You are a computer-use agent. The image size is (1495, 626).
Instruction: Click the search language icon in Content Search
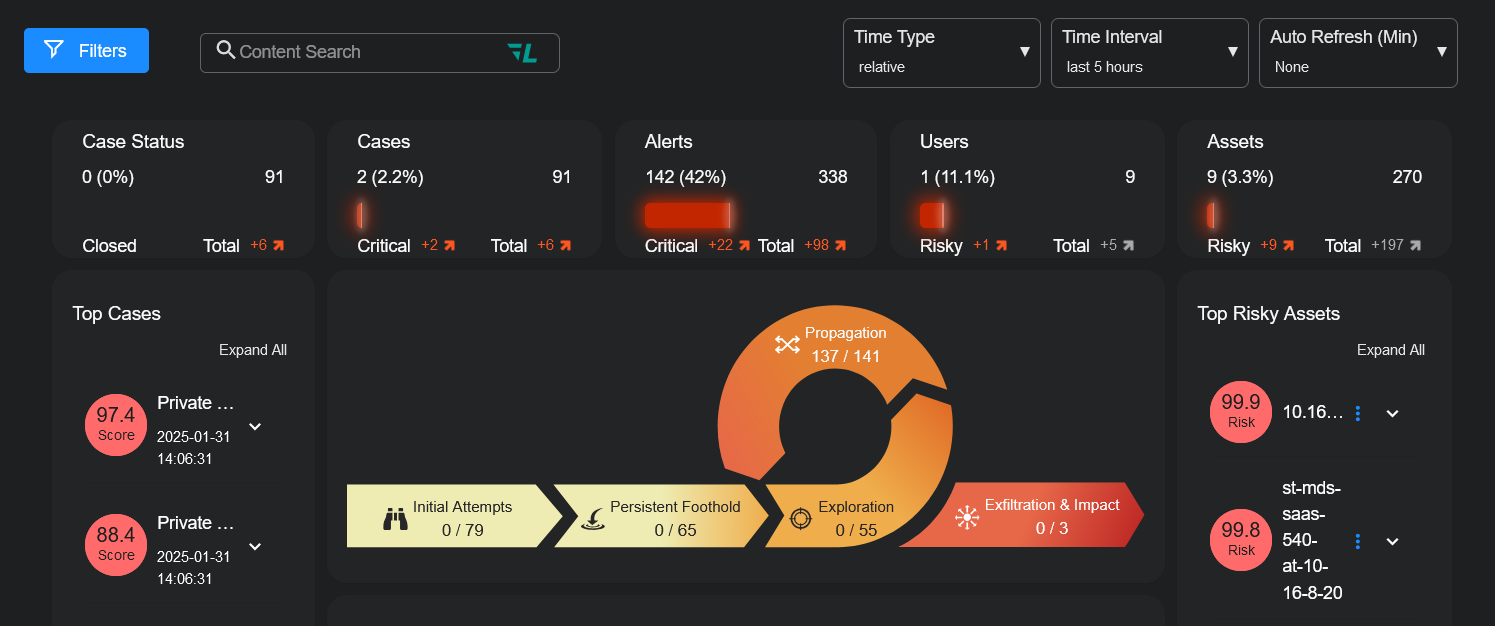pos(522,53)
